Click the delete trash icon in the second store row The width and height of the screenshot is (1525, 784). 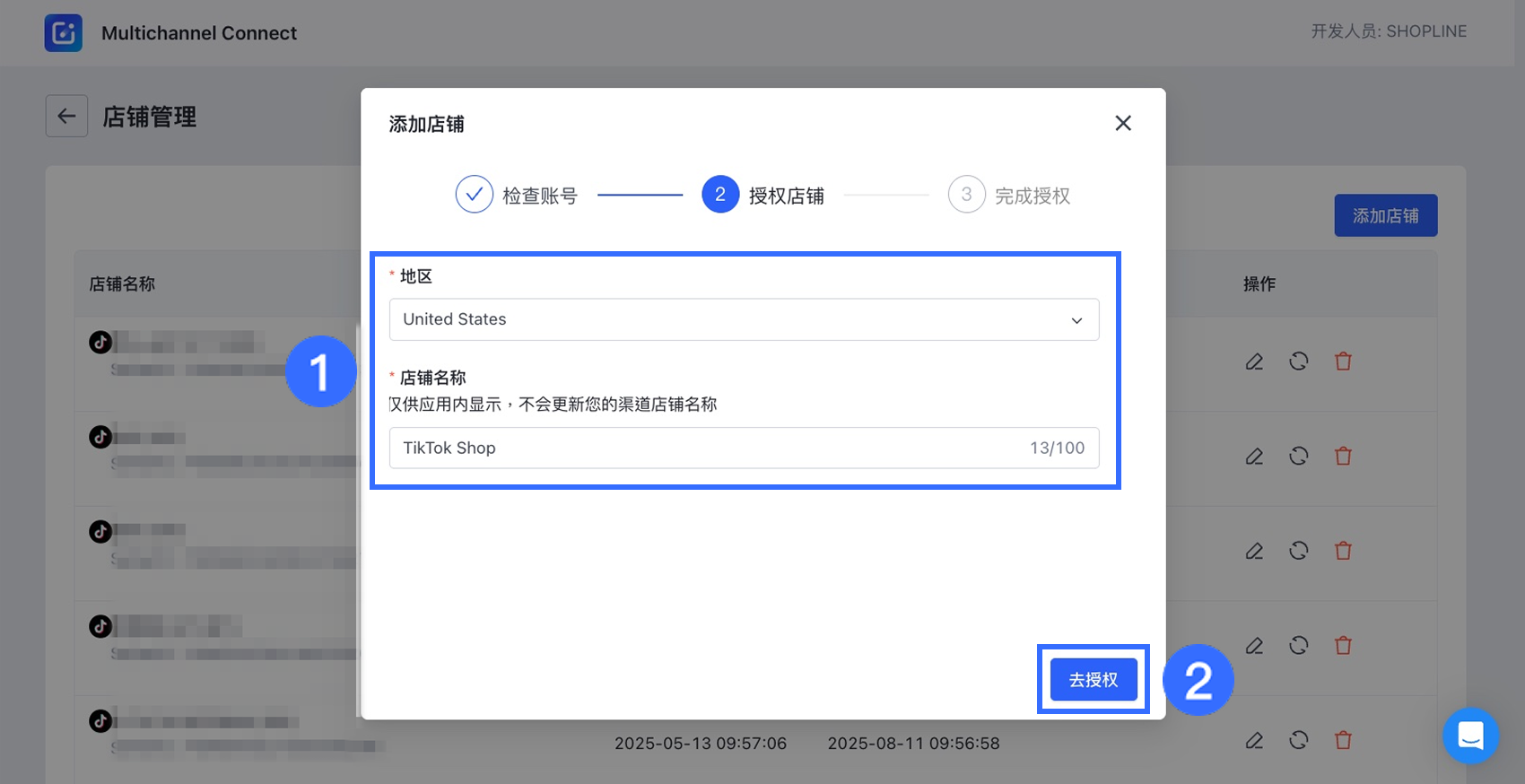(x=1343, y=456)
